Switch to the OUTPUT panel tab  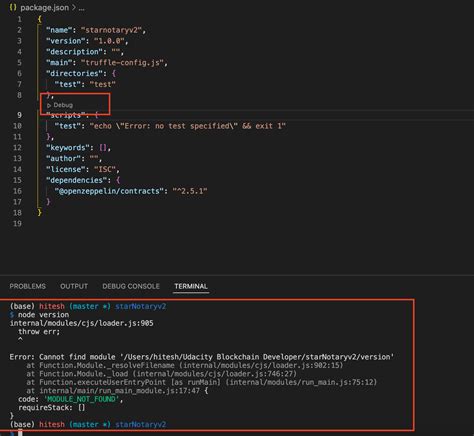click(x=74, y=286)
